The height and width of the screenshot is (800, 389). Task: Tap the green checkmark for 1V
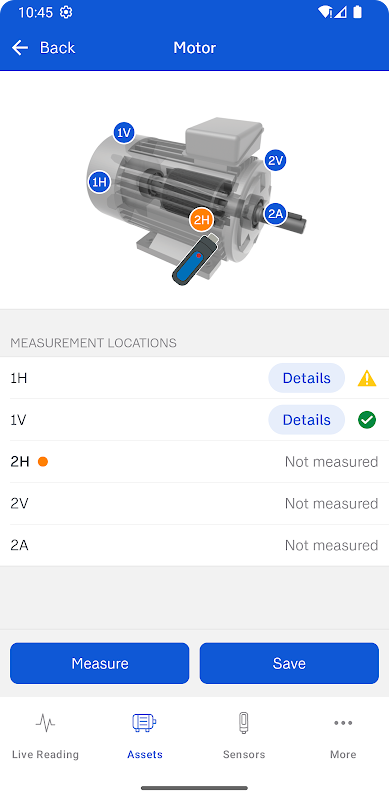pyautogui.click(x=367, y=420)
